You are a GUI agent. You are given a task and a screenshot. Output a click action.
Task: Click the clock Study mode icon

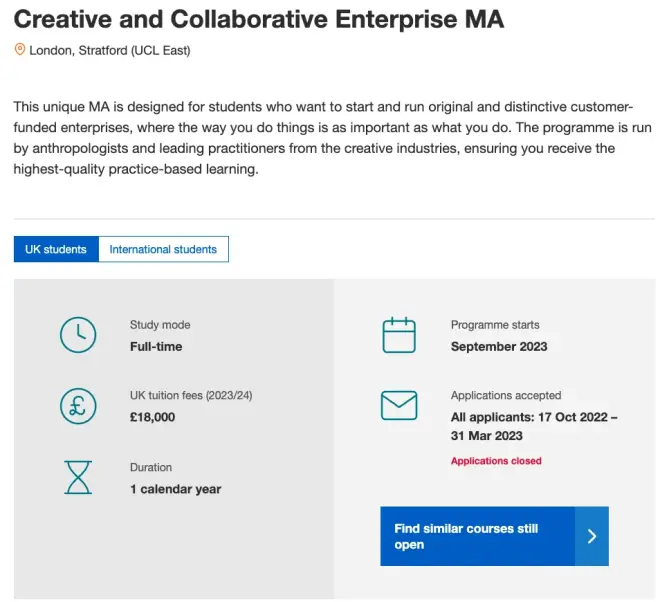[x=78, y=335]
